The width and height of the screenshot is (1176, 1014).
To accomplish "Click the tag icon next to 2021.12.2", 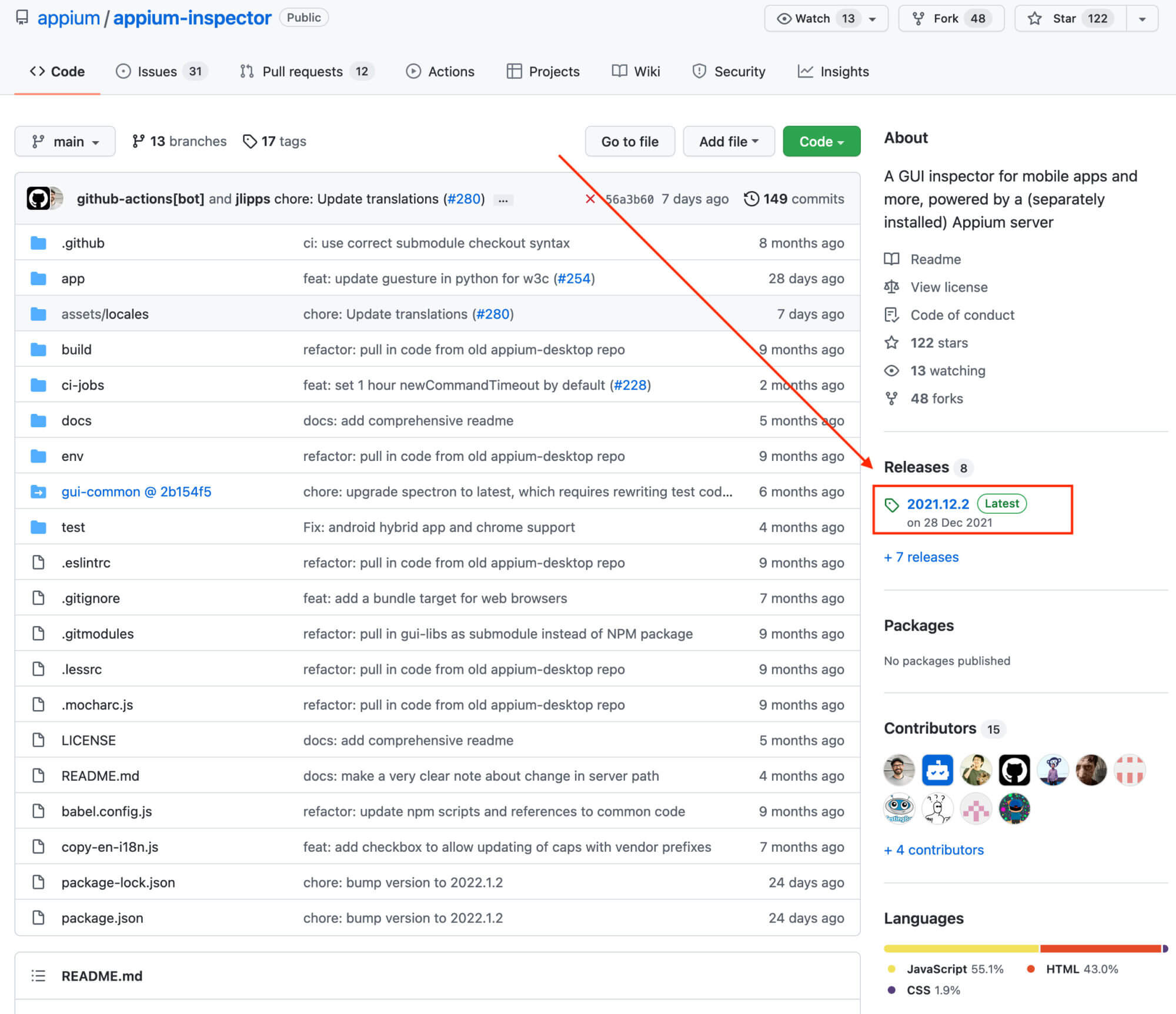I will click(x=893, y=504).
